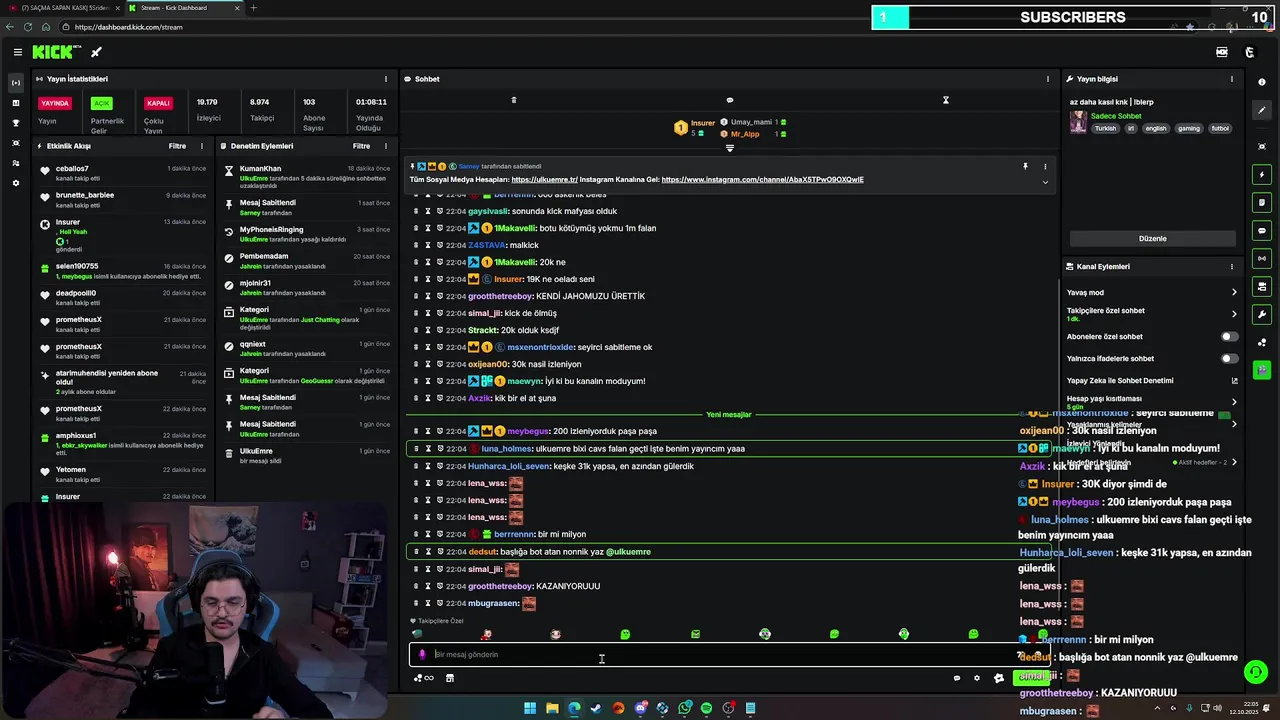The height and width of the screenshot is (720, 1280).
Task: Open Etkinlik Akışı panel options menu
Action: [202, 146]
